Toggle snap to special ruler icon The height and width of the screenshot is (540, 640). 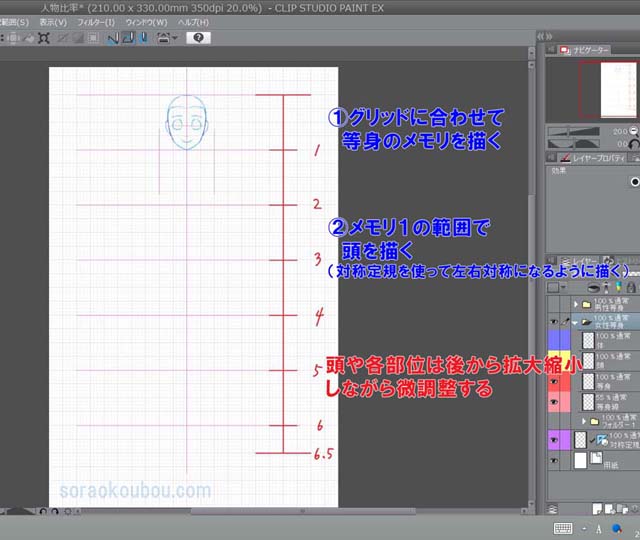point(129,38)
